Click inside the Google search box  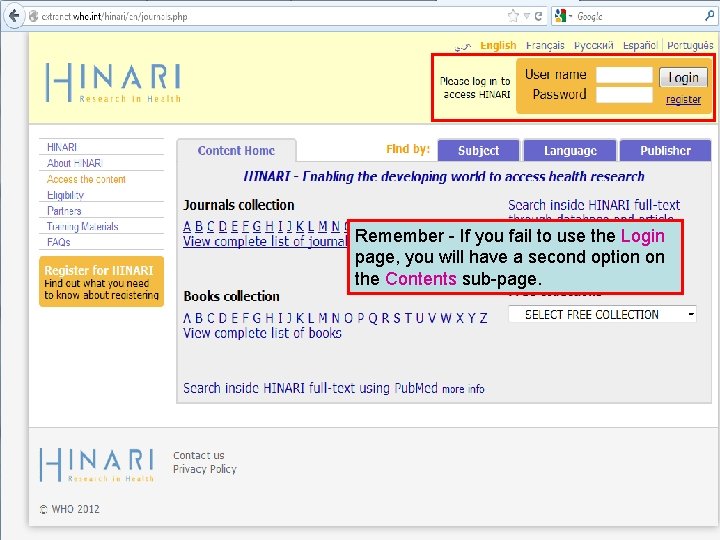pos(638,17)
